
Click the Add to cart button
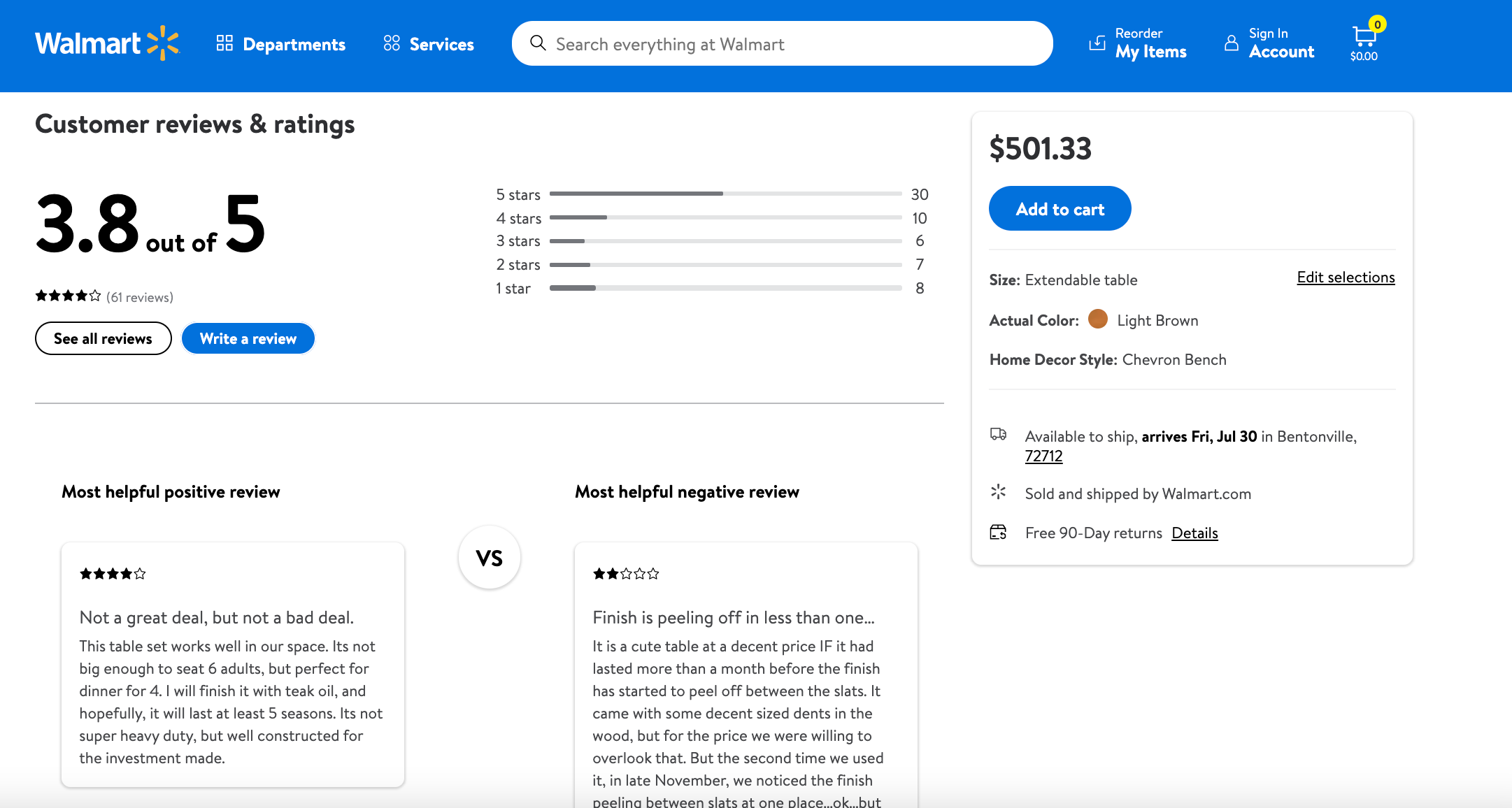click(x=1060, y=208)
